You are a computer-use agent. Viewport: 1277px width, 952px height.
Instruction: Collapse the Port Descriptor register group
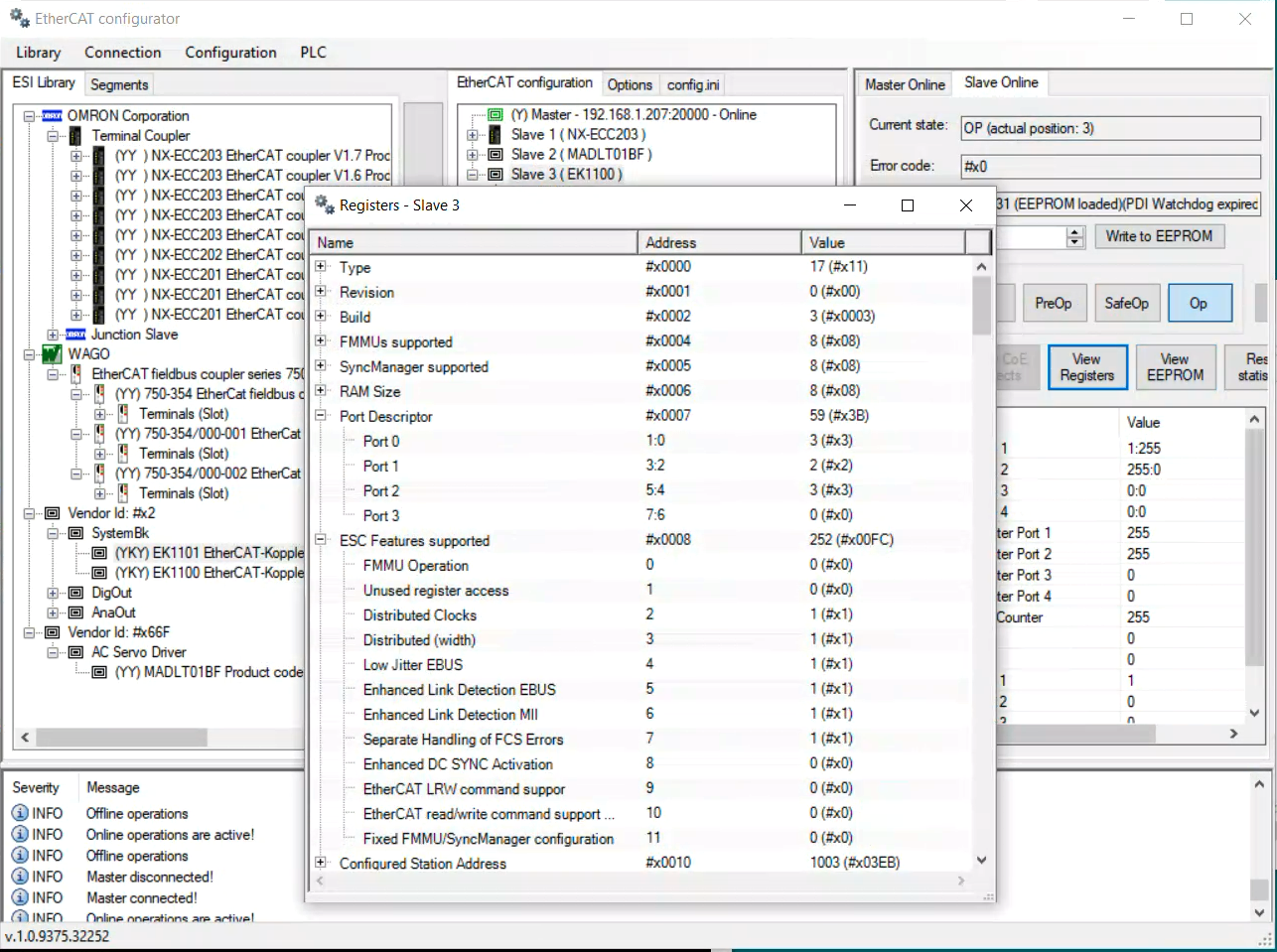[321, 415]
